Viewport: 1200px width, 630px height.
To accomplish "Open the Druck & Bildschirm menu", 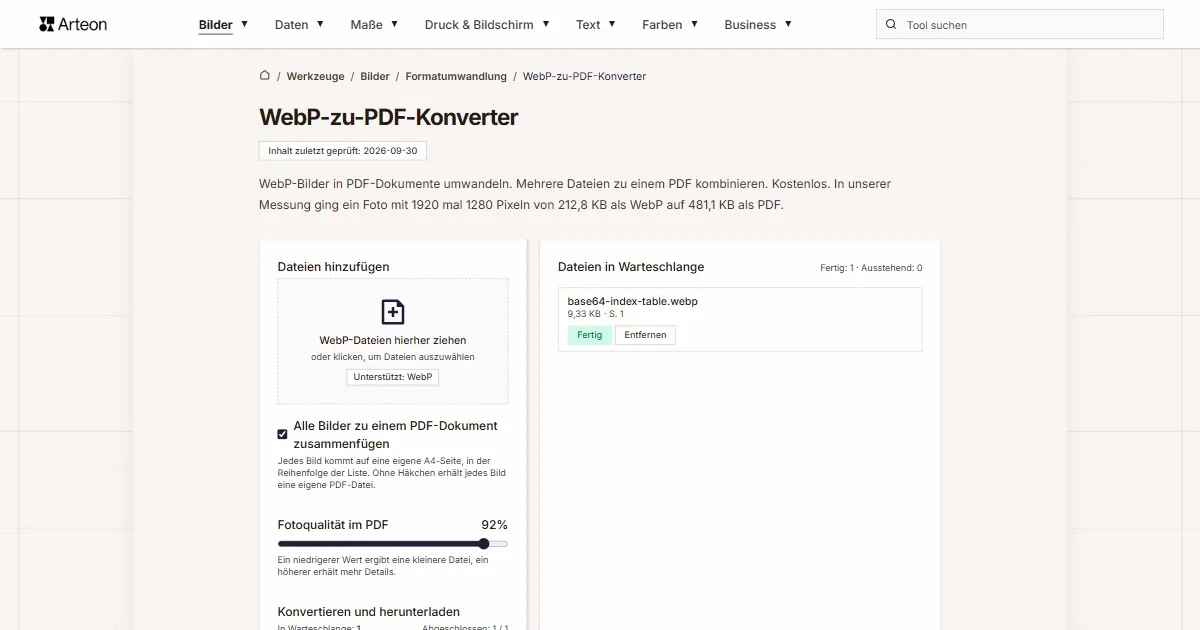I will [x=479, y=25].
